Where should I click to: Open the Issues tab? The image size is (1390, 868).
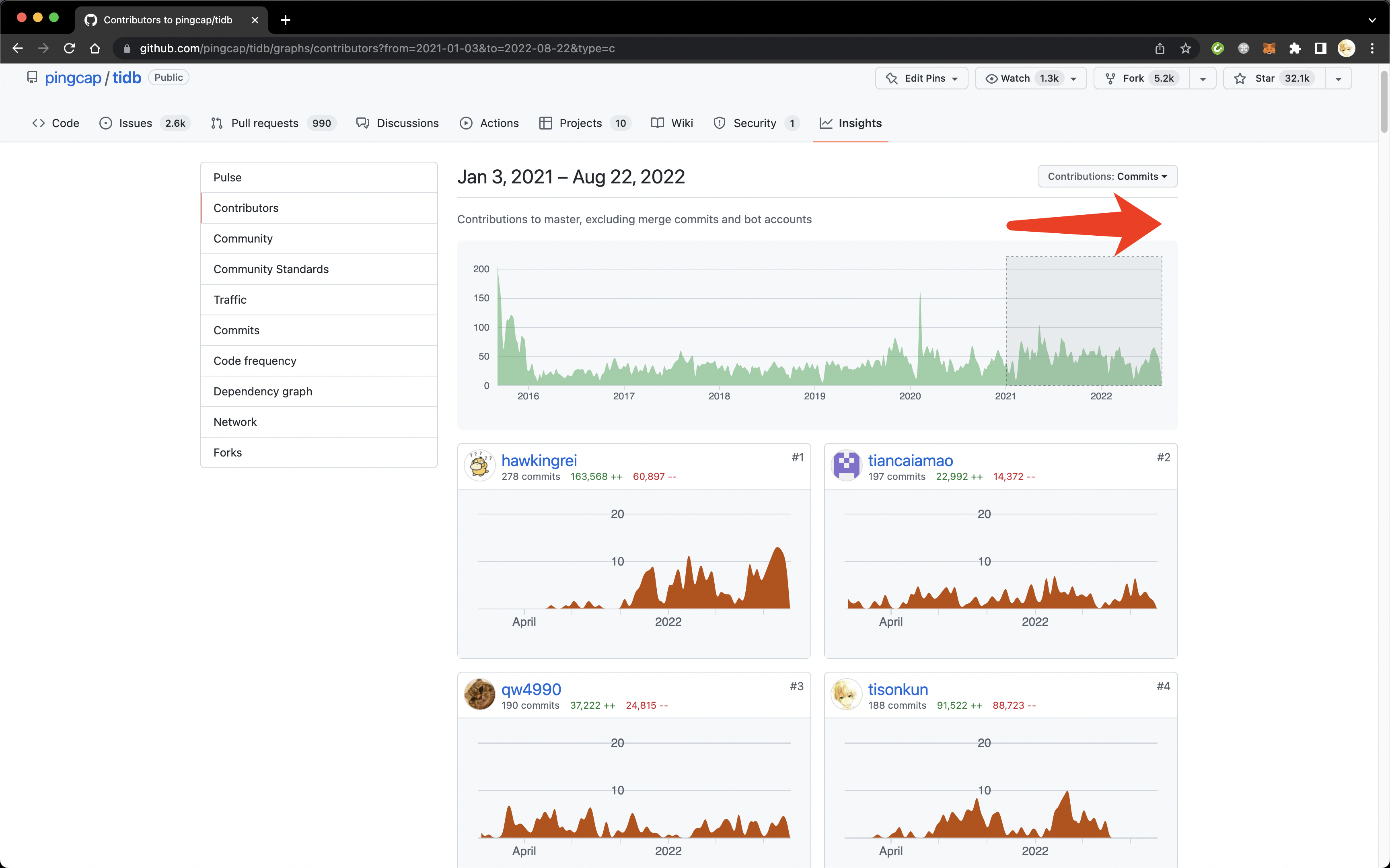pos(145,123)
